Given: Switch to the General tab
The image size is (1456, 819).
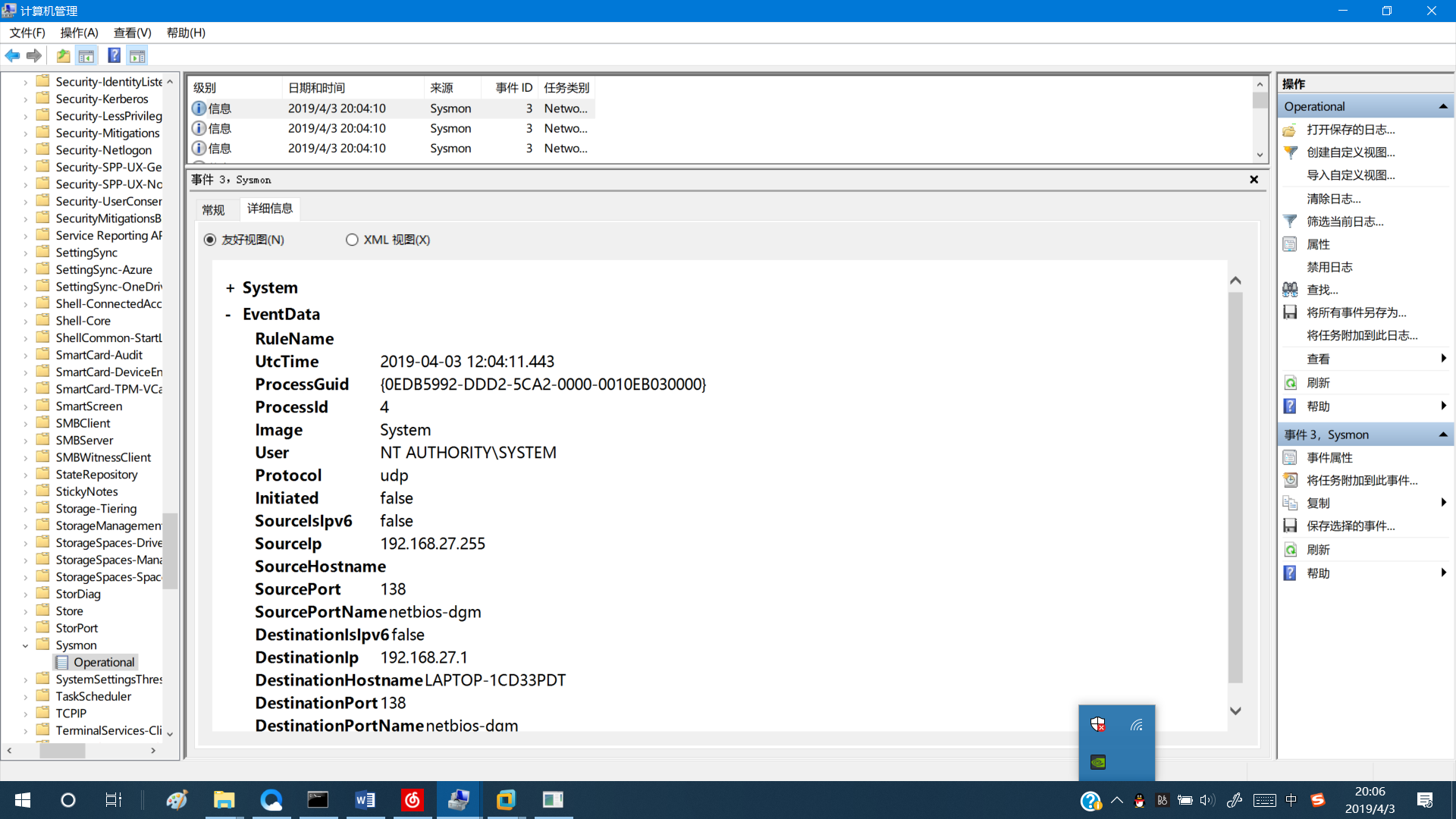Looking at the screenshot, I should (213, 209).
